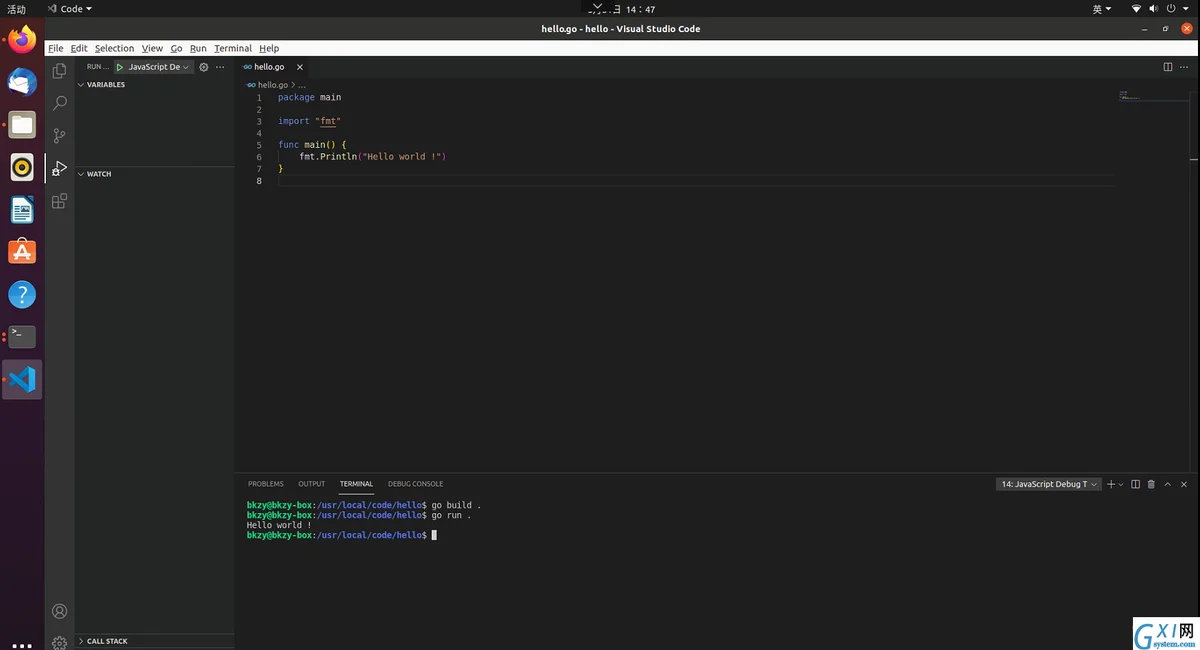Open the Code application menu in top bar

(68, 9)
